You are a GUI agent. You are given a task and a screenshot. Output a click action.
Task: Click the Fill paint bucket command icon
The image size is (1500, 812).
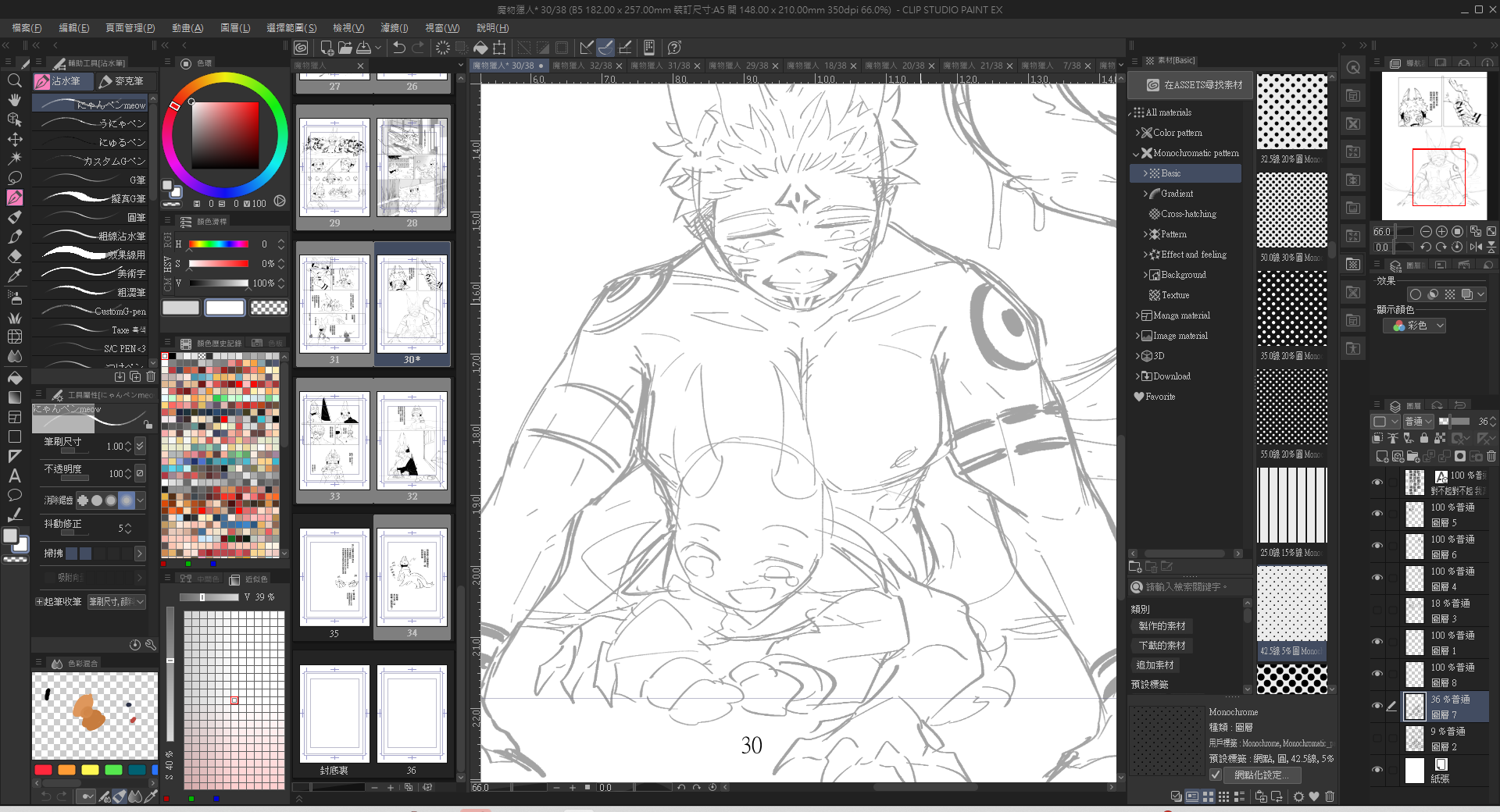coord(480,48)
